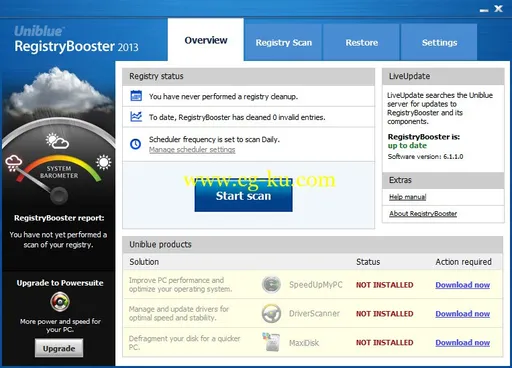Click NOT INSTALLED status for MaxDisk

coord(385,342)
